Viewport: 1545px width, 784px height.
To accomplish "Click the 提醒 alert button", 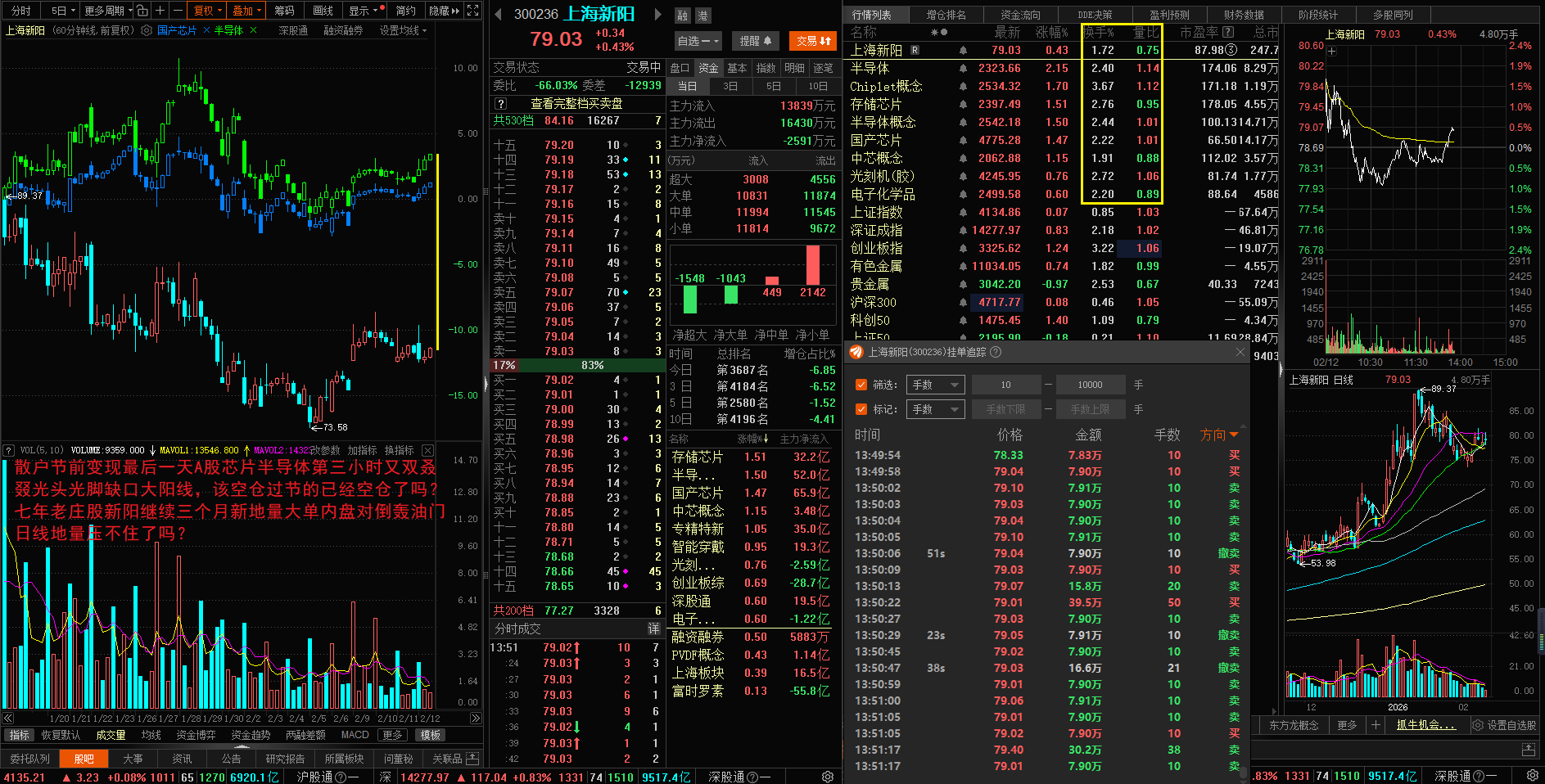I will coord(756,41).
